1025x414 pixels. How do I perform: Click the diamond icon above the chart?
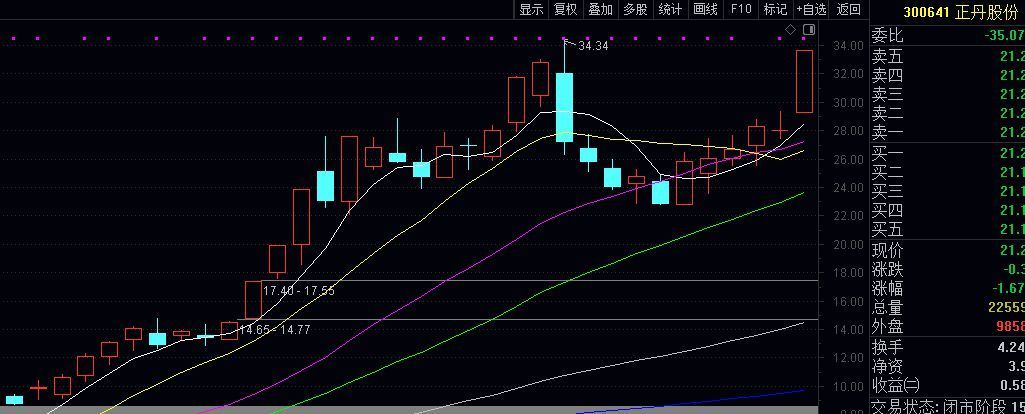[x=790, y=29]
